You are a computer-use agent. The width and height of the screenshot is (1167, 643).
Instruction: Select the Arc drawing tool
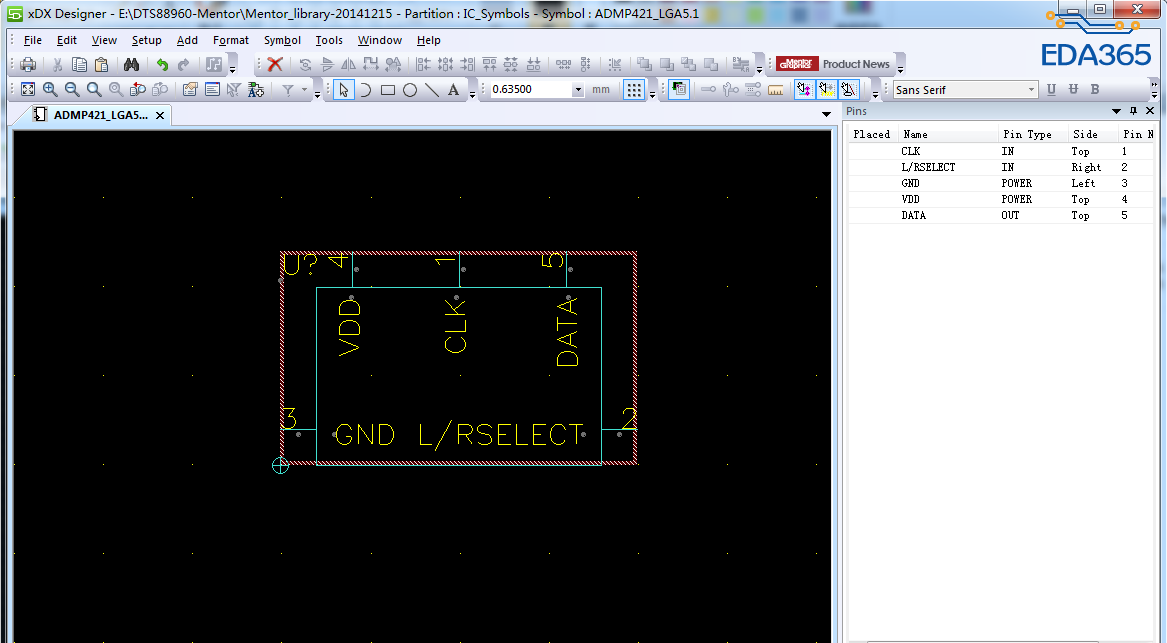coord(365,90)
